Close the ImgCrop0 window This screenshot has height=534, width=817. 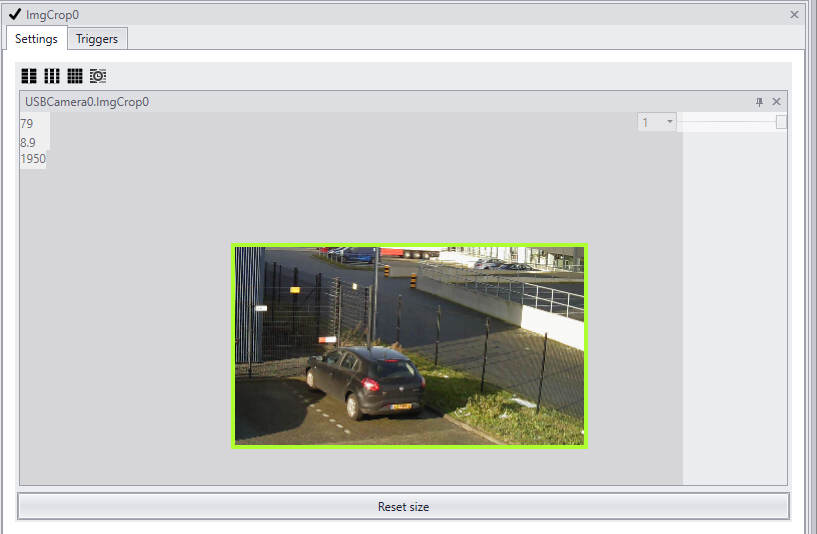coord(794,15)
